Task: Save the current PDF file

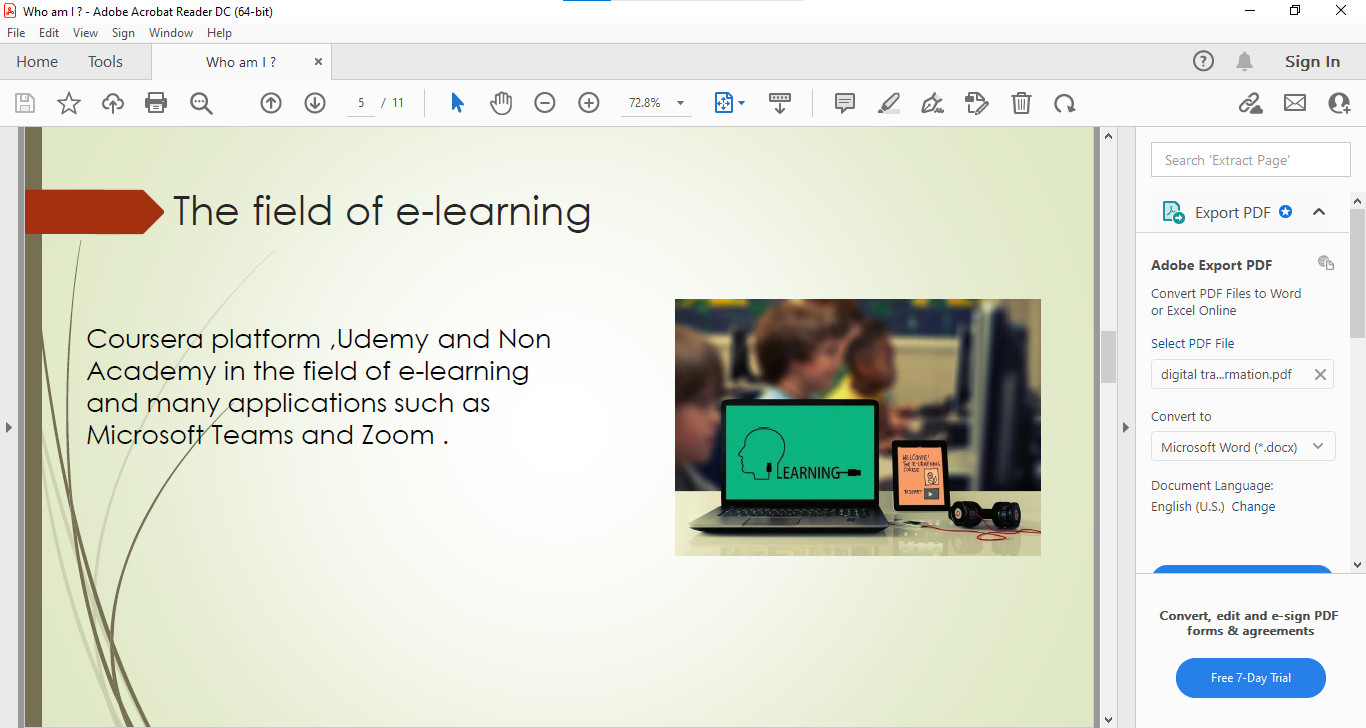Action: 24,102
